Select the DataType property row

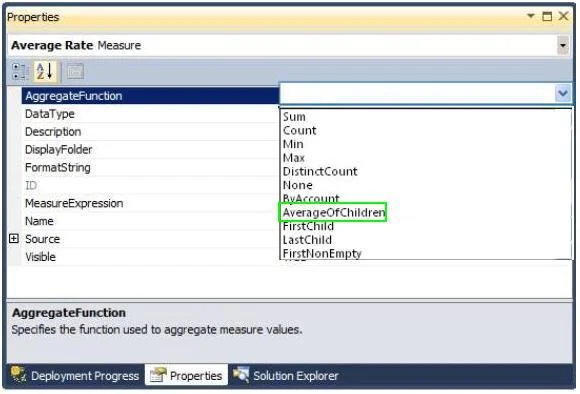[151, 114]
